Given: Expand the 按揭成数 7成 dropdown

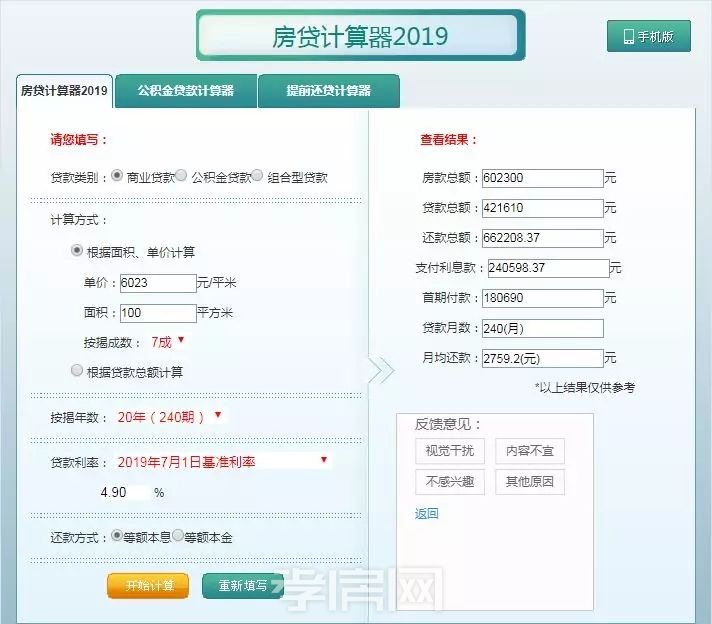Looking at the screenshot, I should (x=168, y=341).
